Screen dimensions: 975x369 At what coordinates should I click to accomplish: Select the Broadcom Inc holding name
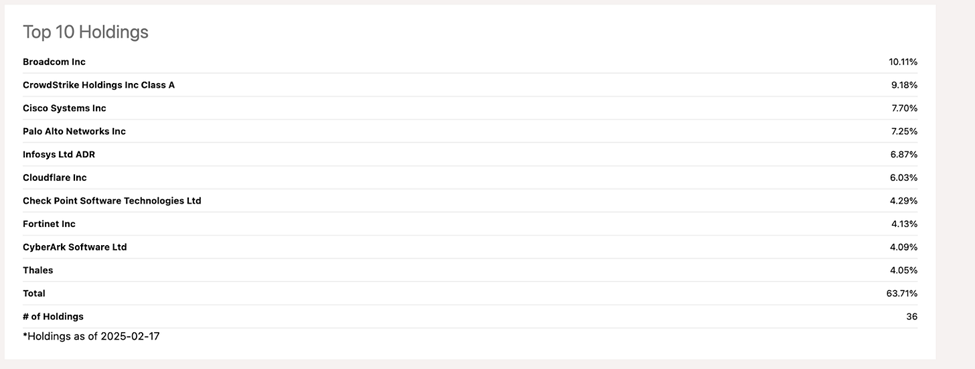[54, 62]
